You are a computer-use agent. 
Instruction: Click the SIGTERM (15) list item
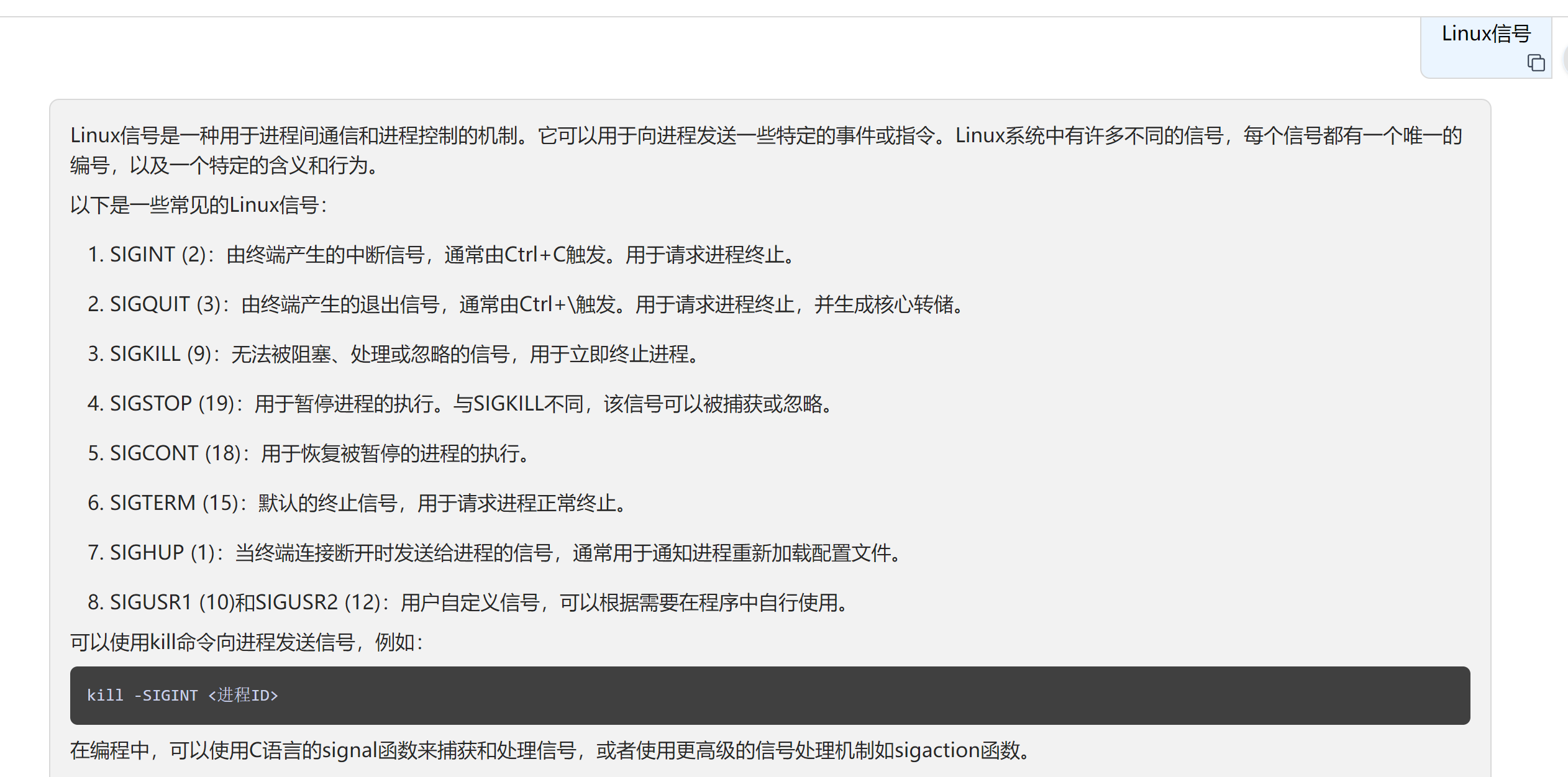[x=357, y=503]
